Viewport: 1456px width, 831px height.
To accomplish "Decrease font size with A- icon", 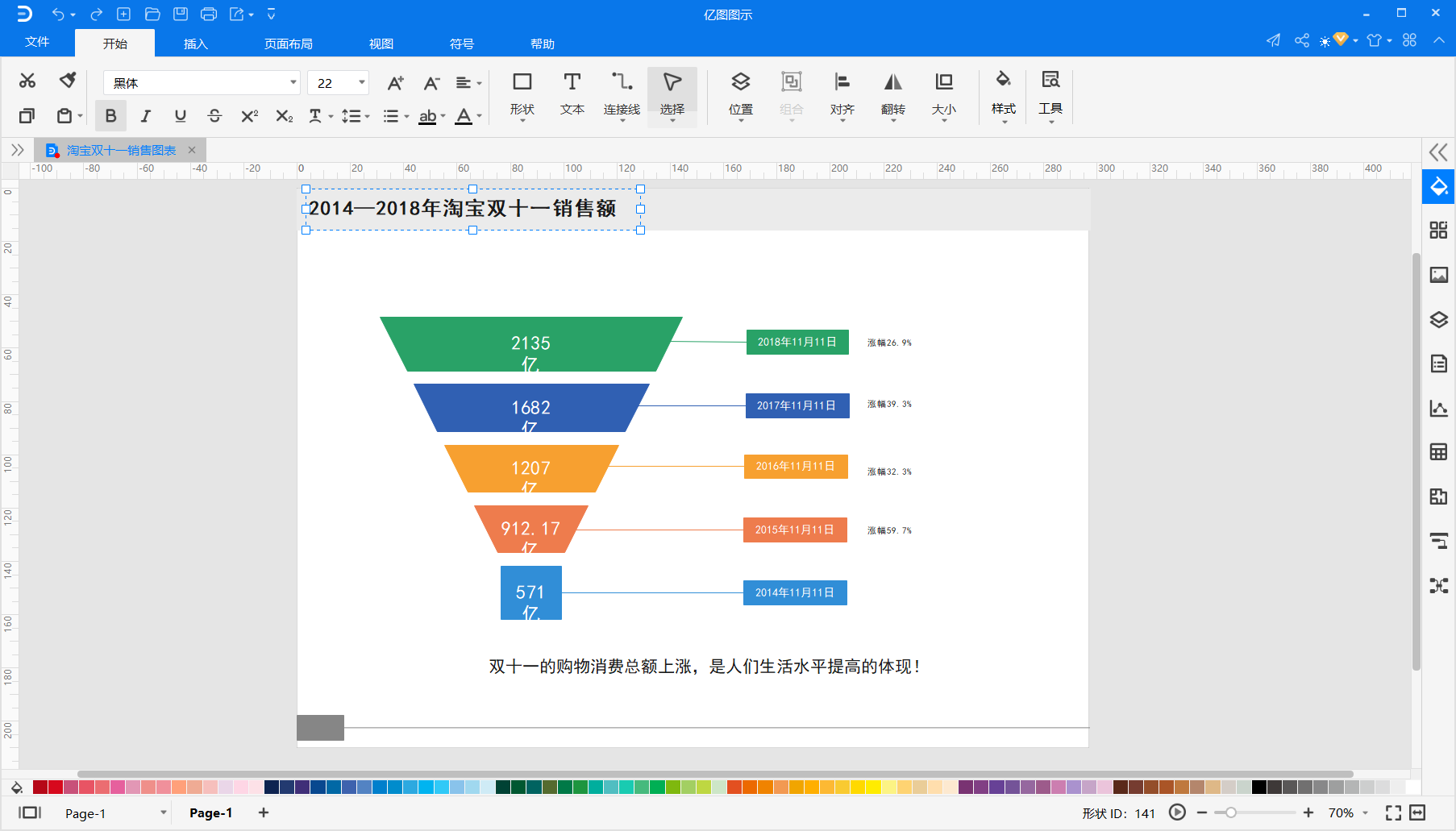I will tap(432, 83).
